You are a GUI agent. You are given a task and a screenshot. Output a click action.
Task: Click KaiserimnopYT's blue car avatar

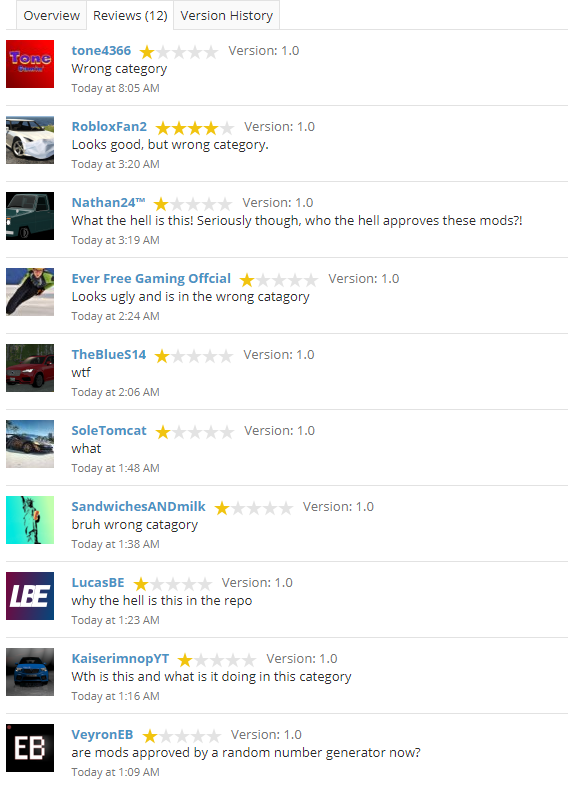point(30,672)
